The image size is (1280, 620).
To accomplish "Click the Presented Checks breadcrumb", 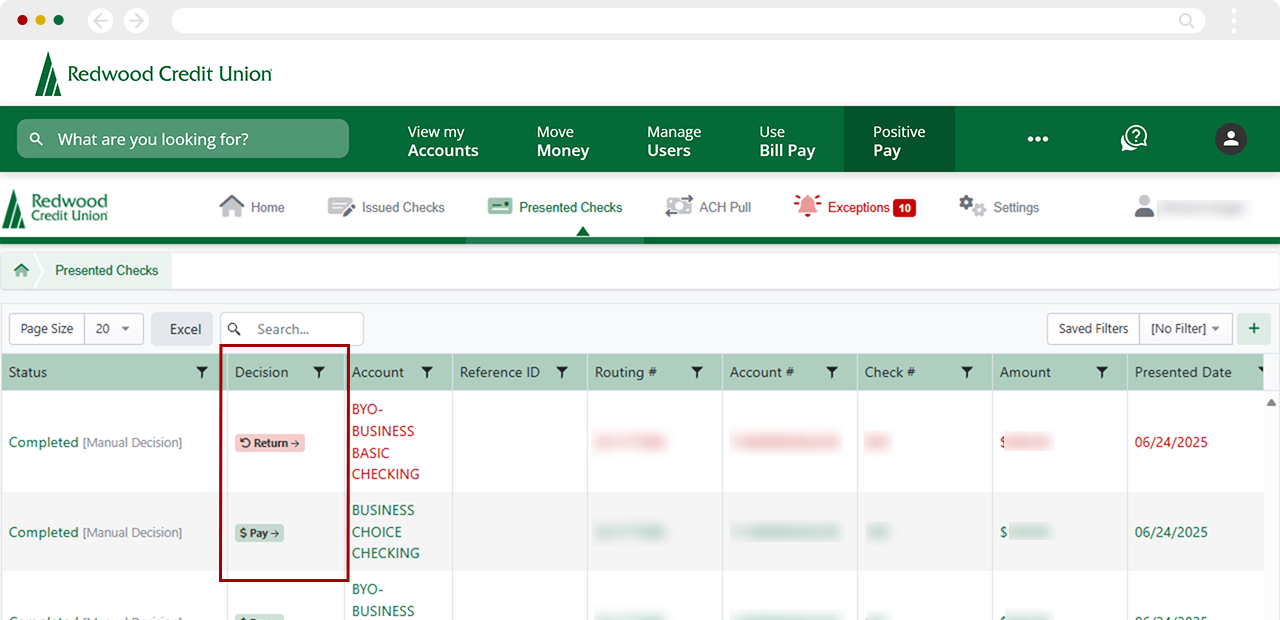I will click(107, 270).
